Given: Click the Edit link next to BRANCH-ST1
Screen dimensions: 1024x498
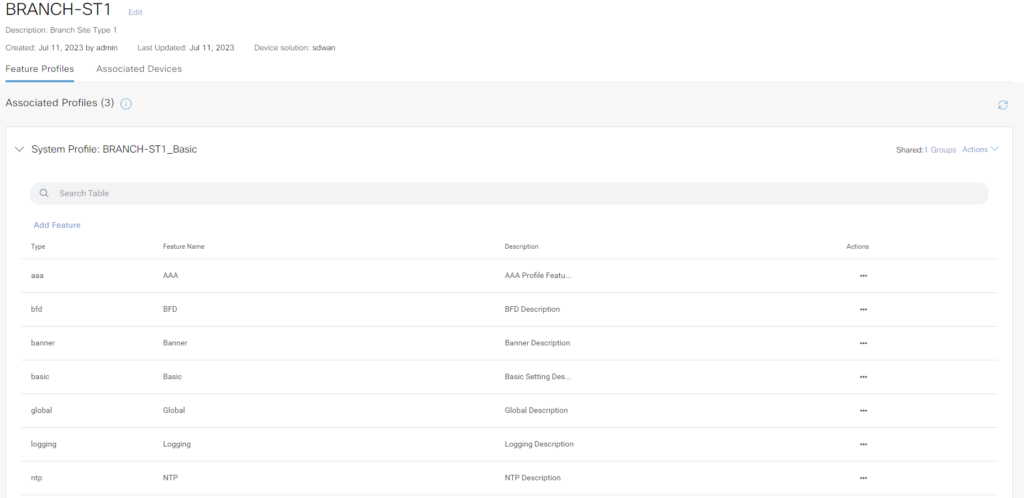Looking at the screenshot, I should (x=135, y=12).
